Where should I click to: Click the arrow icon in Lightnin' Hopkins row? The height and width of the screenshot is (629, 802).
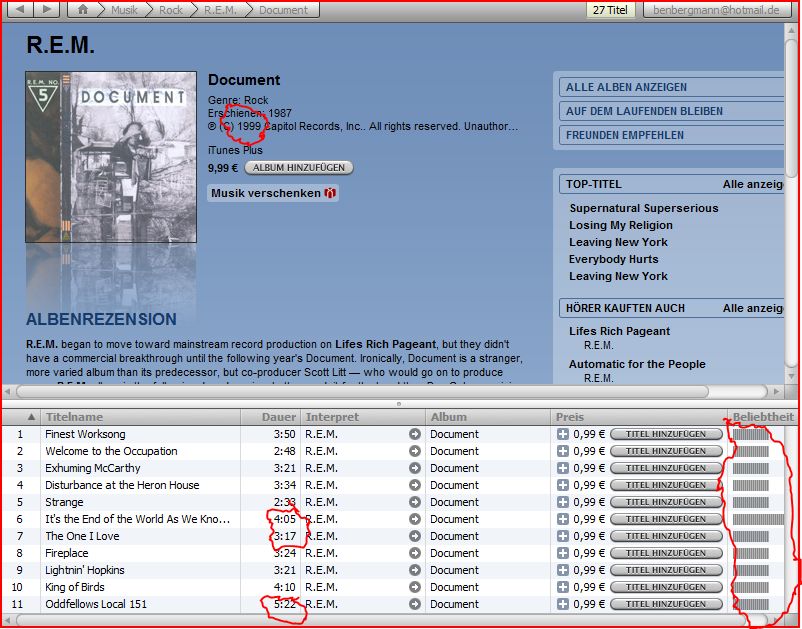pyautogui.click(x=415, y=570)
